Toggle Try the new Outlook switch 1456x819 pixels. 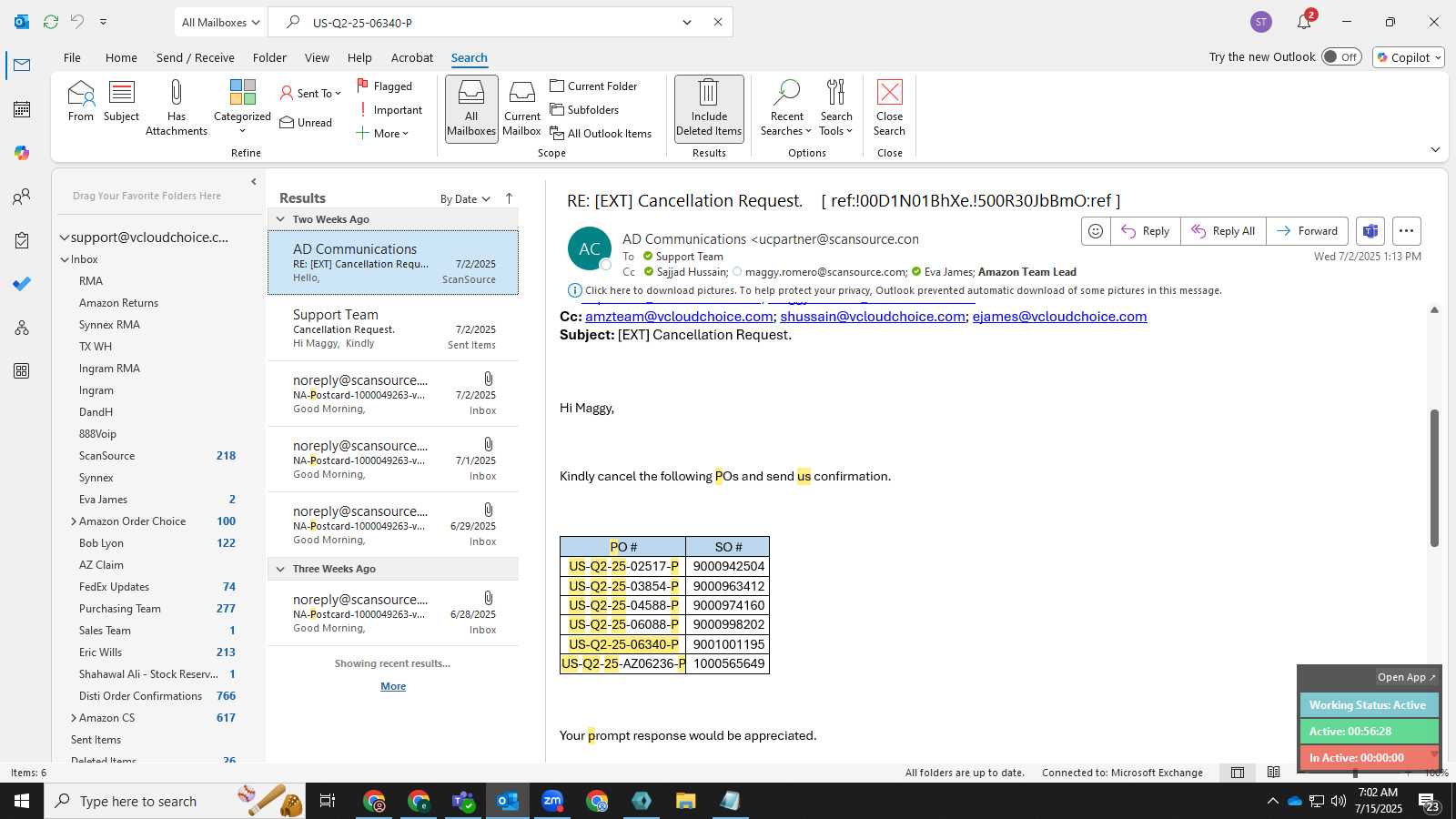pos(1341,56)
